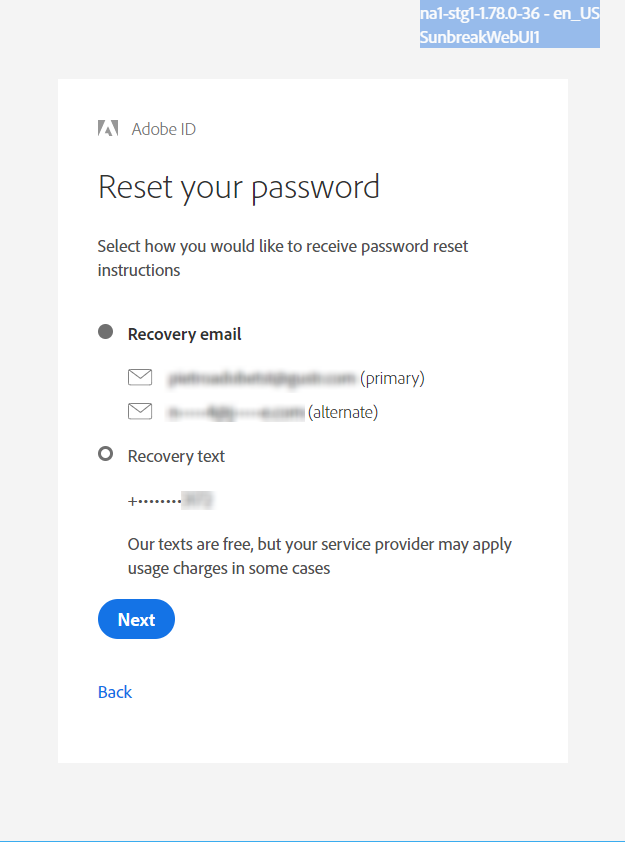Click the "Recovery text" option label

(176, 456)
